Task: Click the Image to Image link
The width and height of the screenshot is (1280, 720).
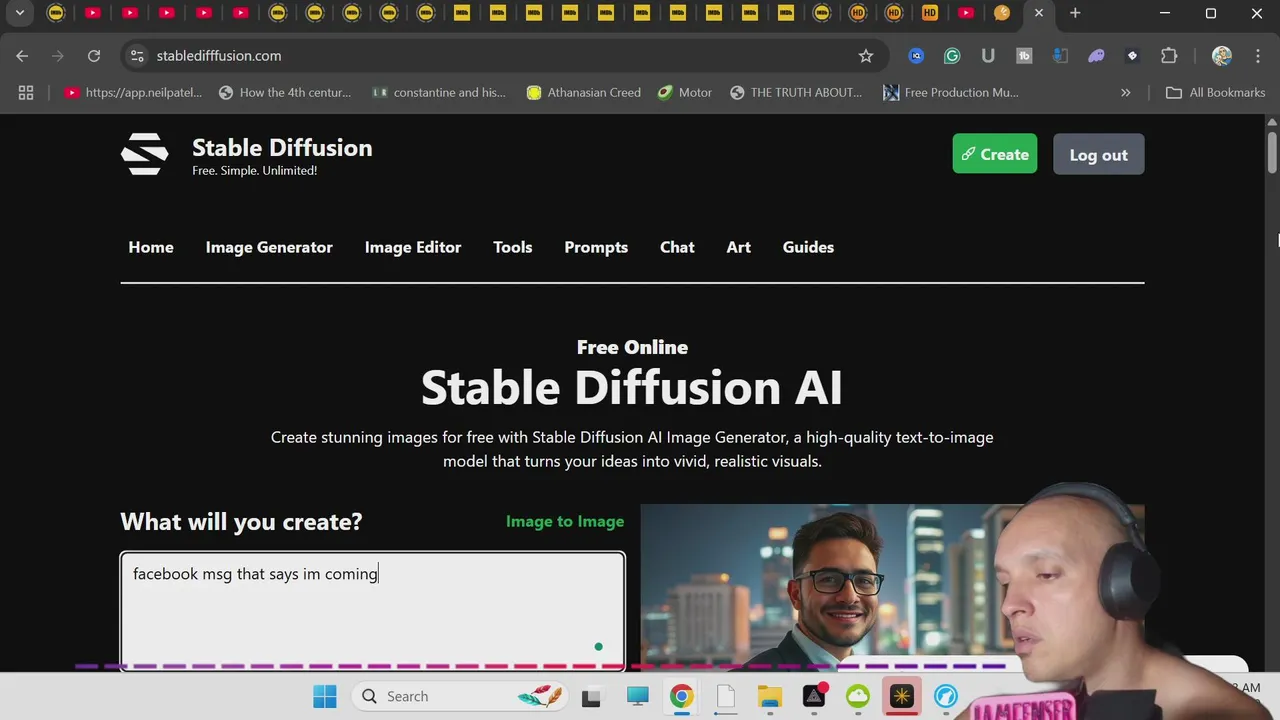Action: (565, 521)
